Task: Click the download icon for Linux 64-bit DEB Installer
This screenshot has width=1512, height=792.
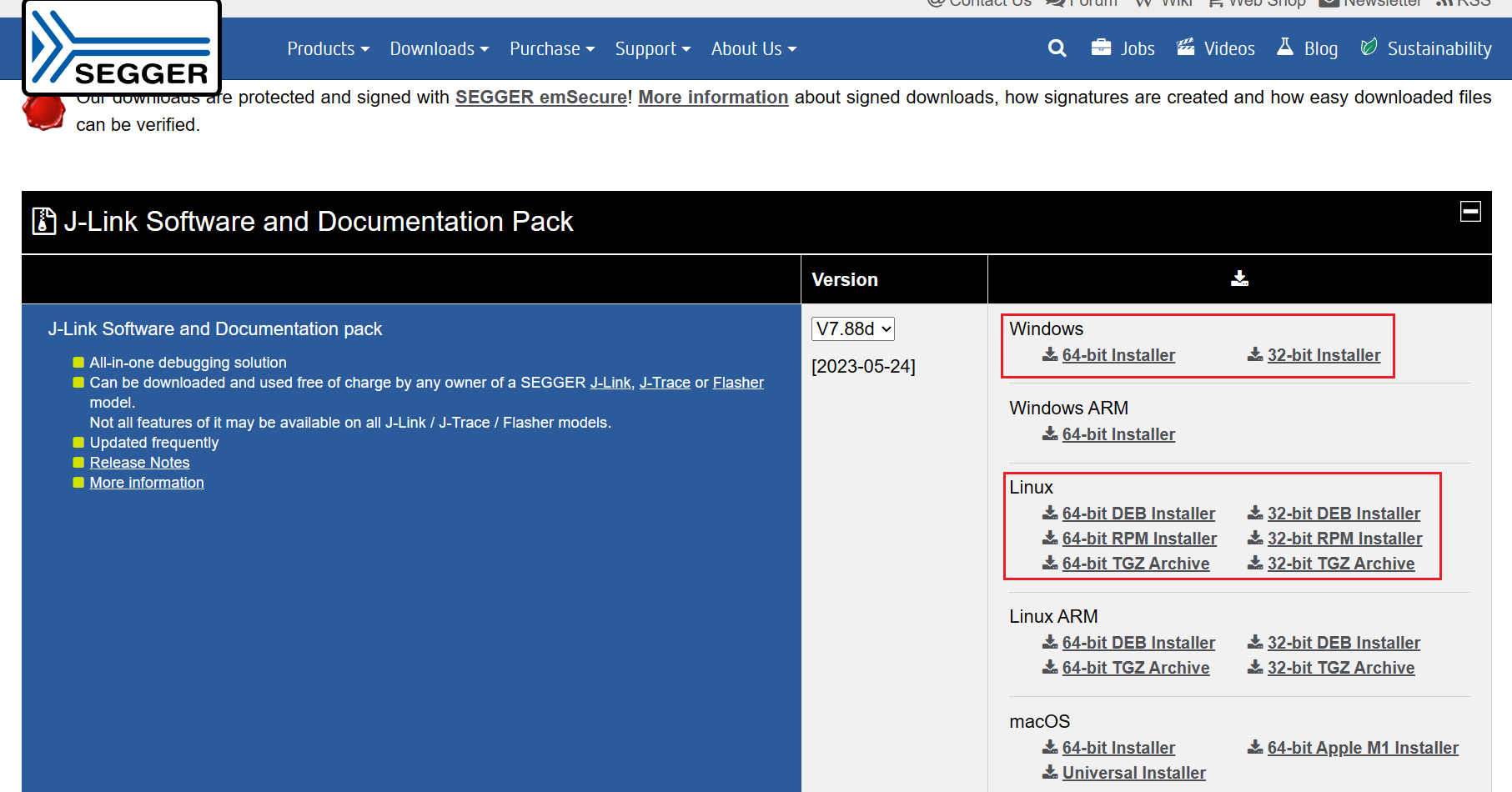Action: [x=1050, y=513]
